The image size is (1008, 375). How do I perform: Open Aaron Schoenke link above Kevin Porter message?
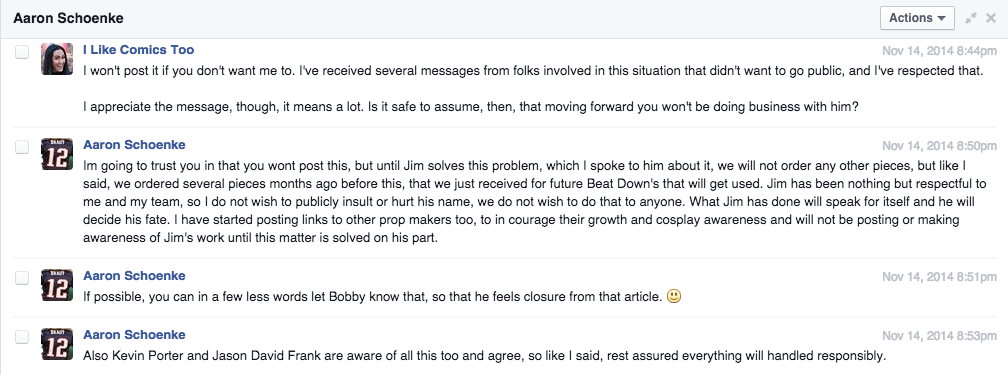(134, 334)
